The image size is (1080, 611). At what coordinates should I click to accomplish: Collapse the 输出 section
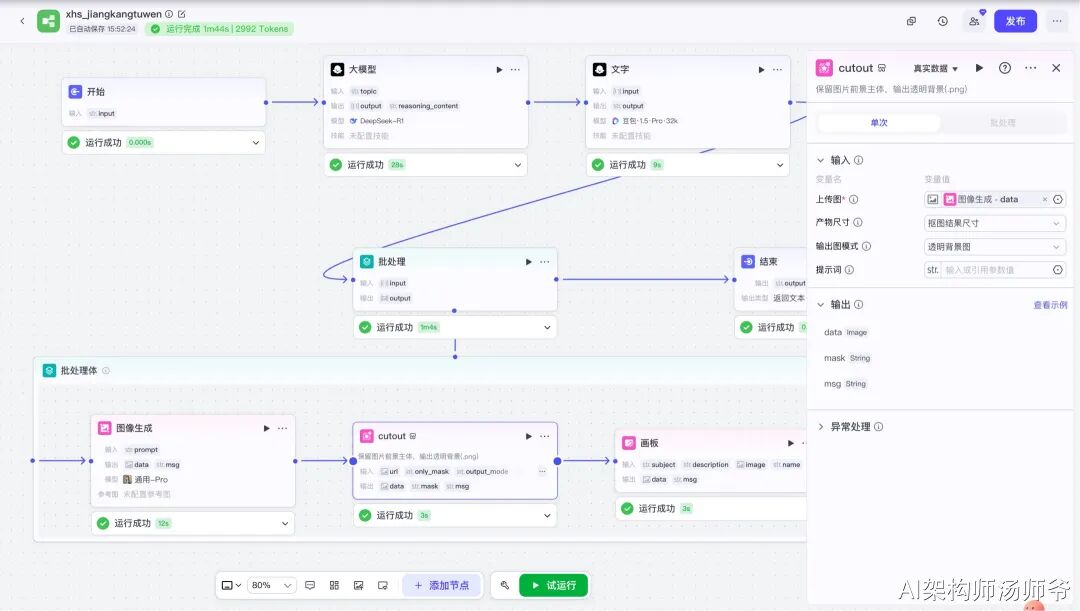click(x=820, y=304)
